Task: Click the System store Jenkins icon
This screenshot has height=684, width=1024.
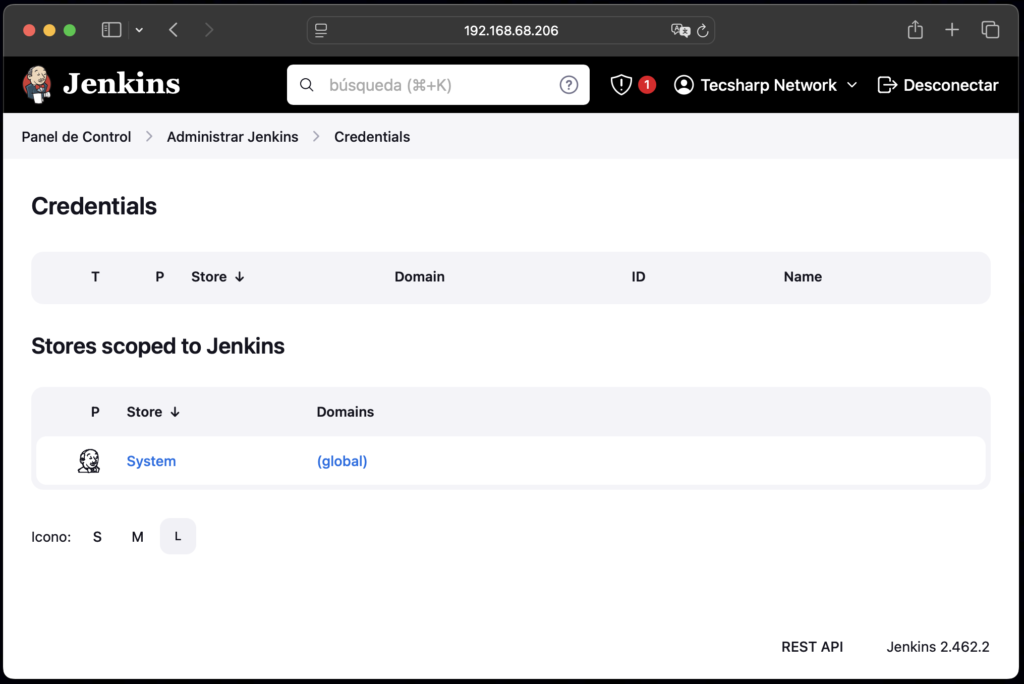Action: point(89,461)
